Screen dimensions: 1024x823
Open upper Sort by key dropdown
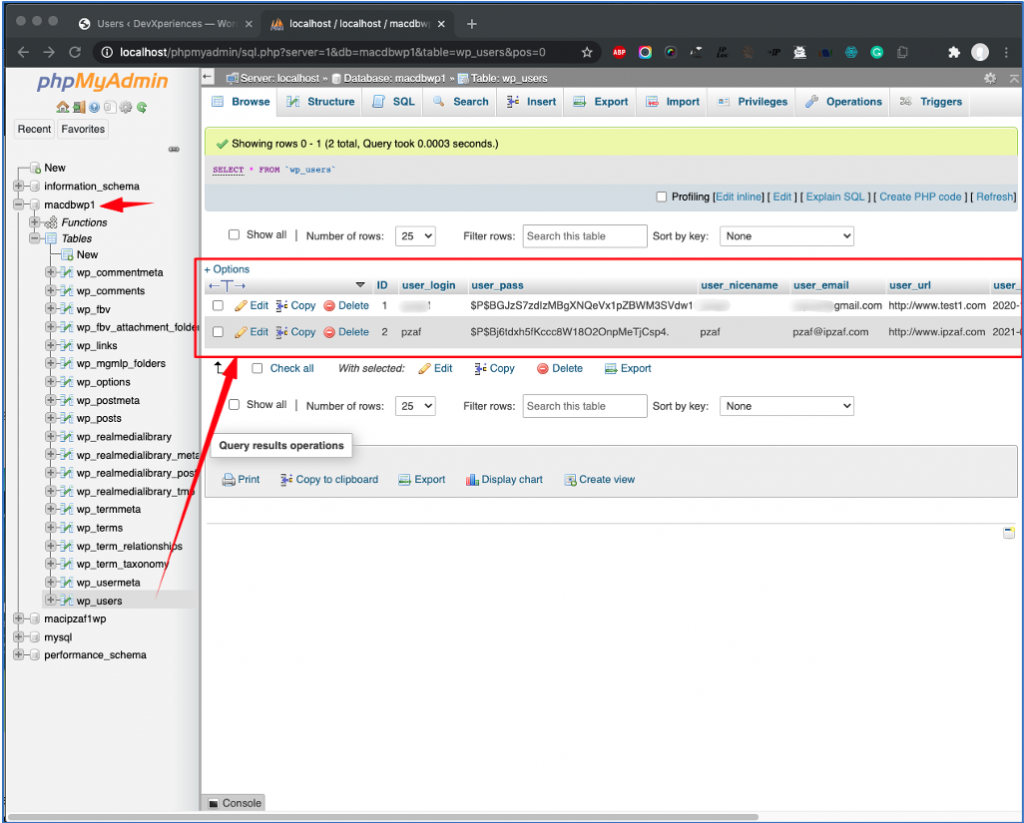[x=786, y=236]
